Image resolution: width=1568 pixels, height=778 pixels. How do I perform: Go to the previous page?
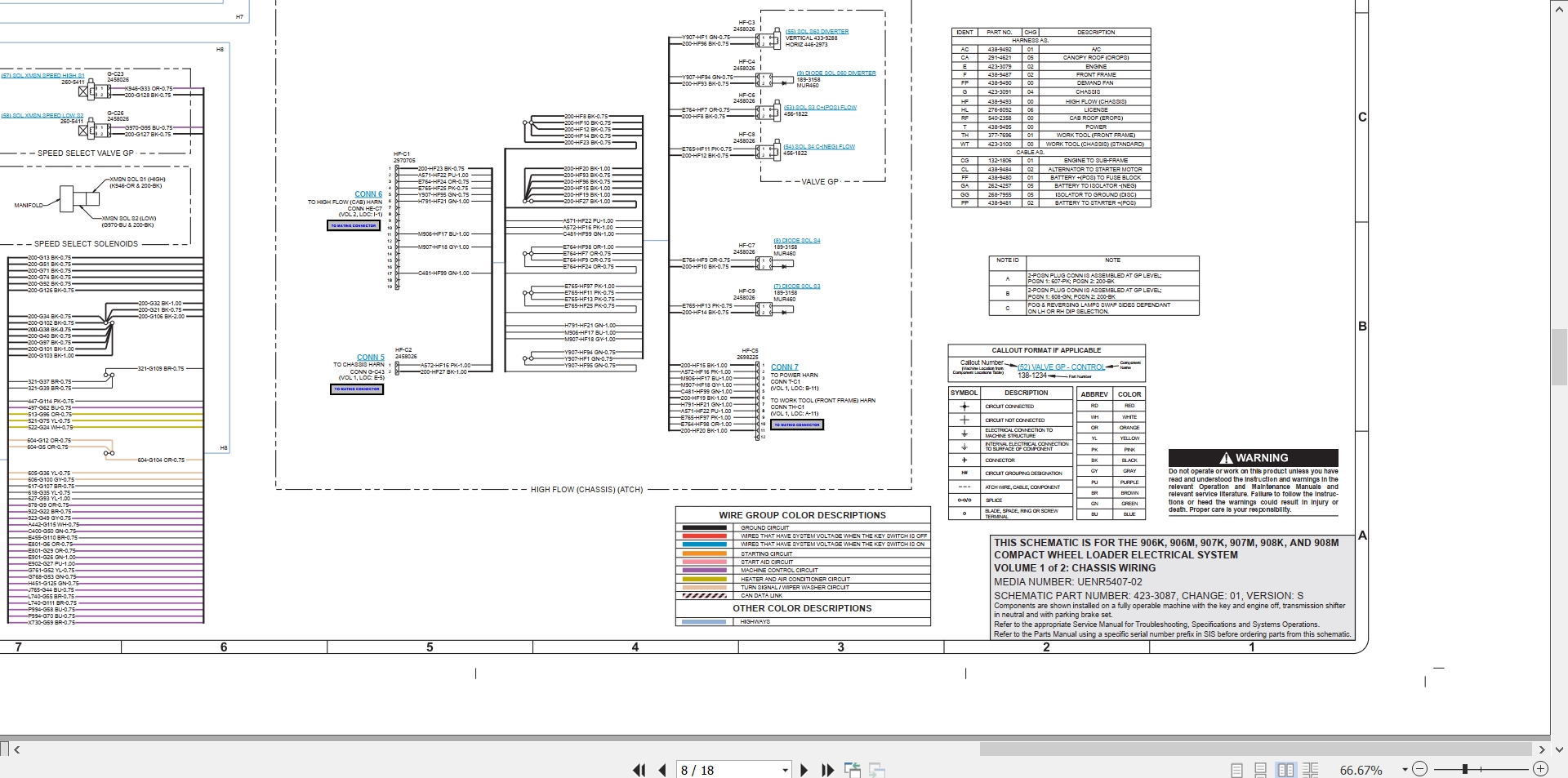pos(662,770)
